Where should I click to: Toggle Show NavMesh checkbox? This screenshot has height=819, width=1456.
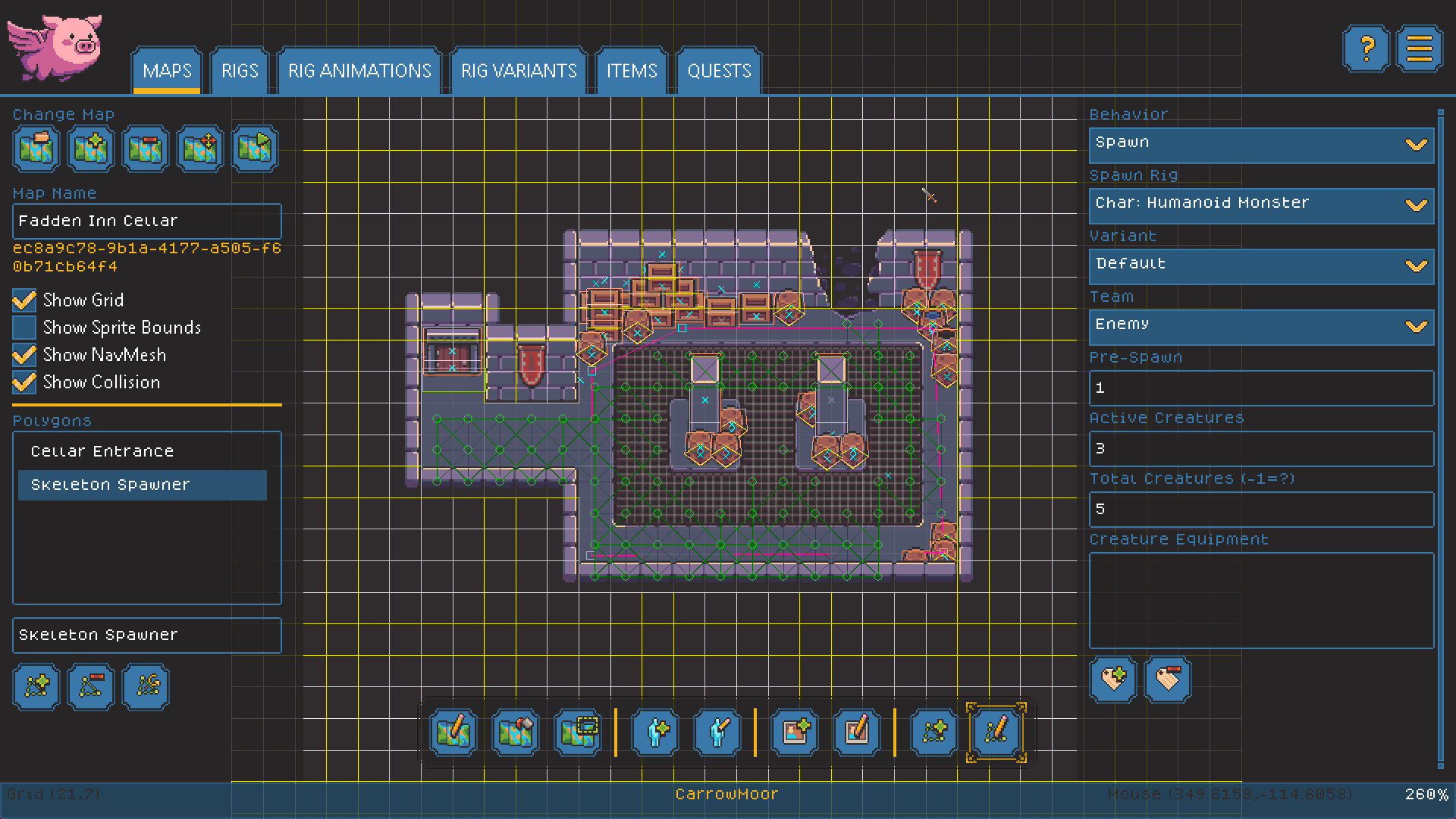coord(24,355)
